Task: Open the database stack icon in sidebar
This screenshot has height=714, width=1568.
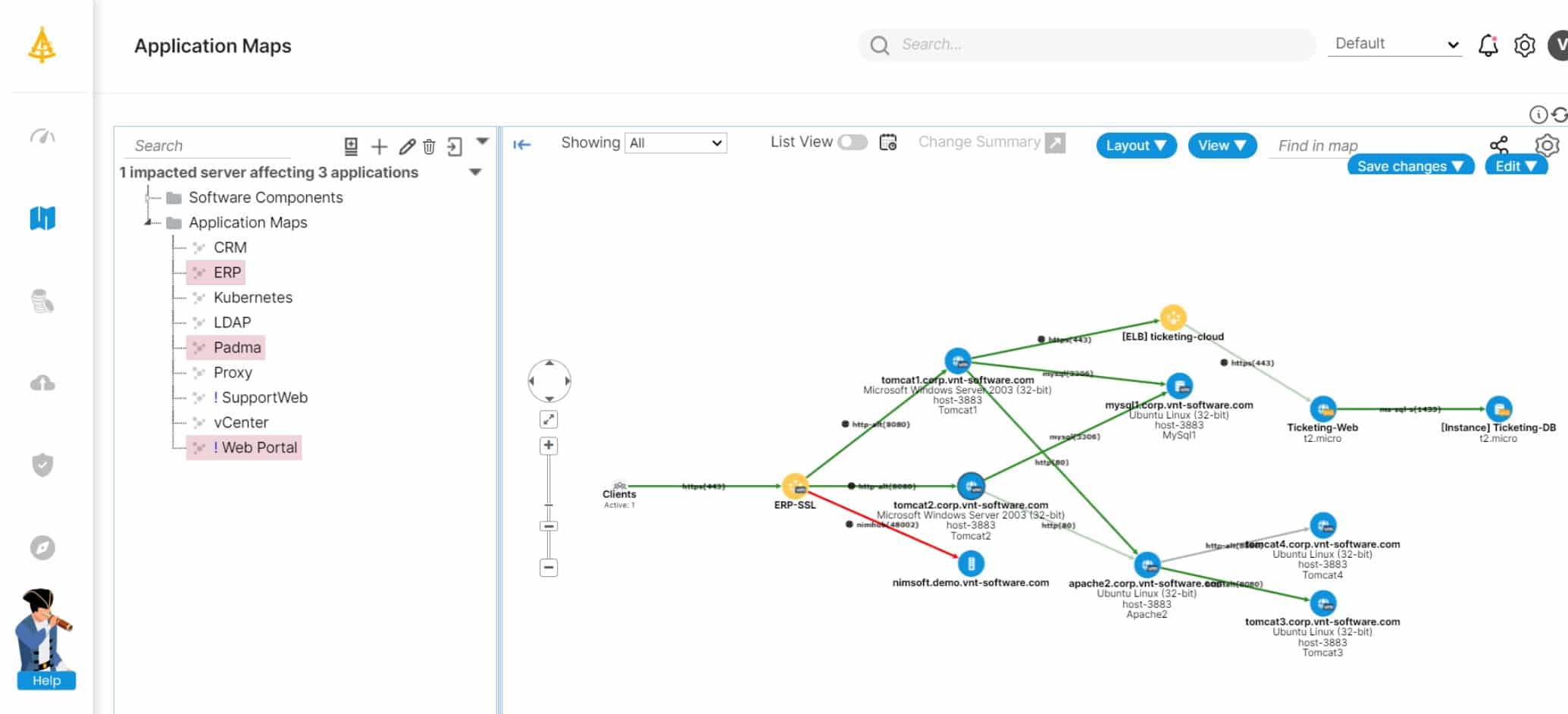Action: (42, 301)
